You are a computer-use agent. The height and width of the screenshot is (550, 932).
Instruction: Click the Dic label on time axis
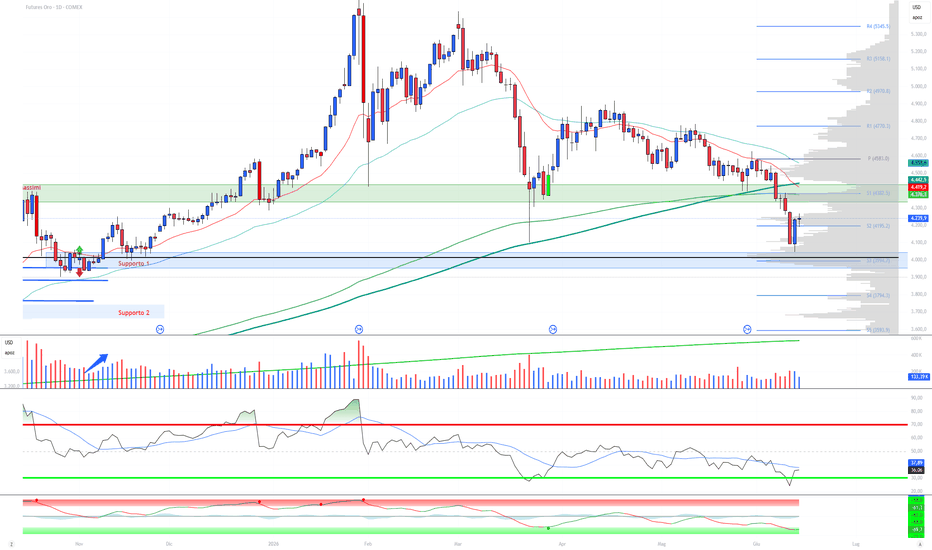click(169, 544)
